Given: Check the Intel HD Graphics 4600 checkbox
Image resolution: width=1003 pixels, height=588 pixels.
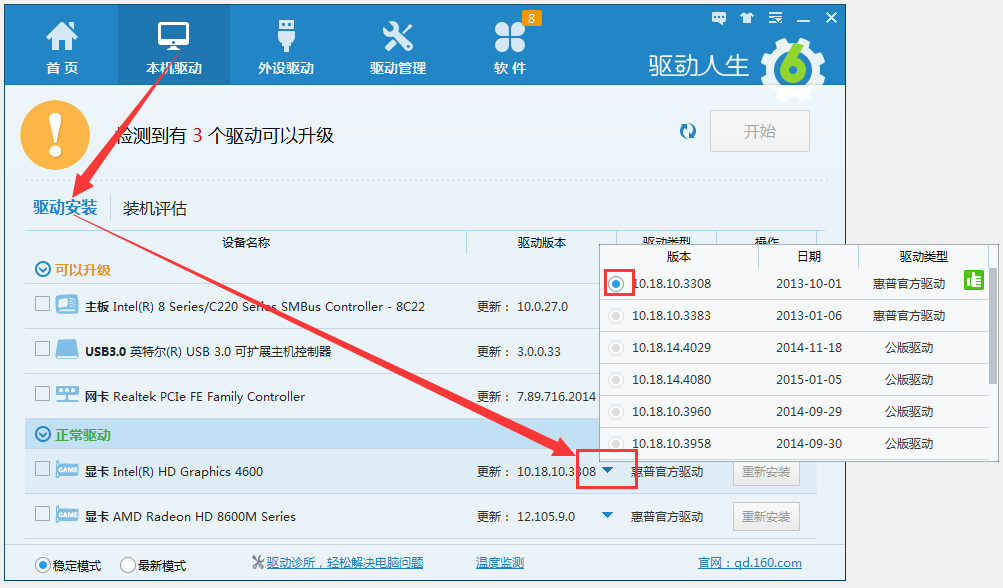Looking at the screenshot, I should click(42, 468).
